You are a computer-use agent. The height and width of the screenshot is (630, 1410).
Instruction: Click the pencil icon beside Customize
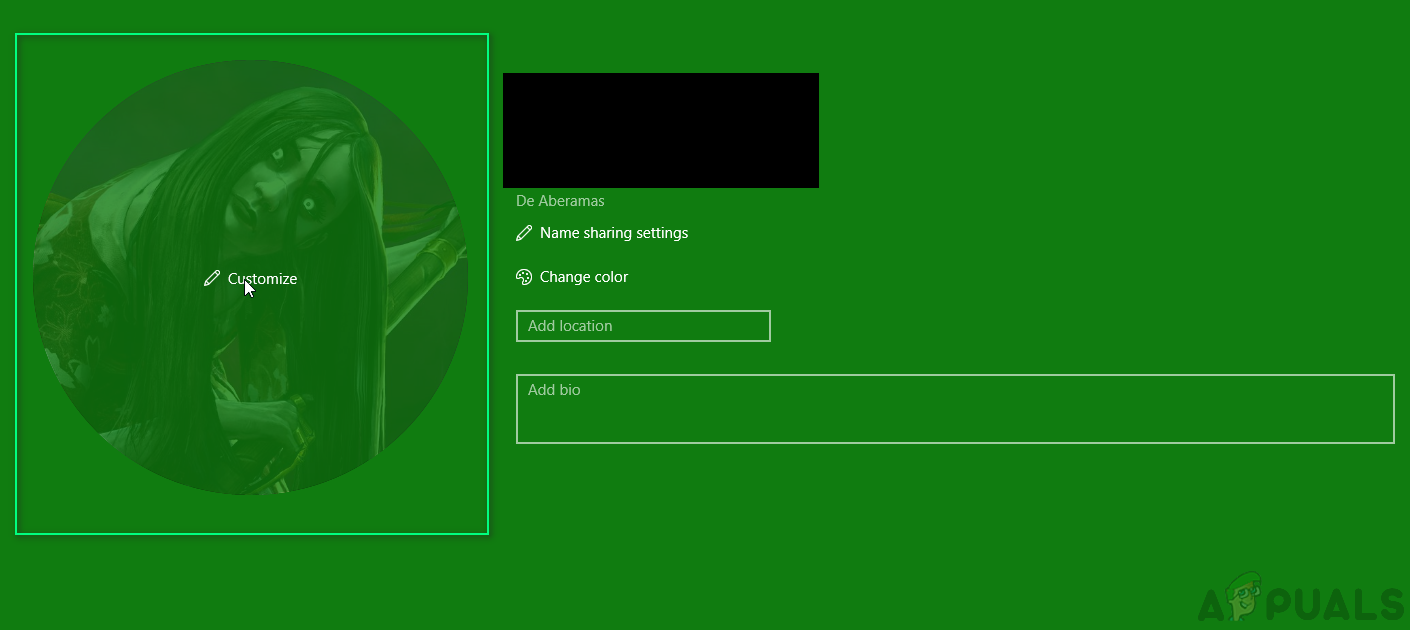click(211, 279)
